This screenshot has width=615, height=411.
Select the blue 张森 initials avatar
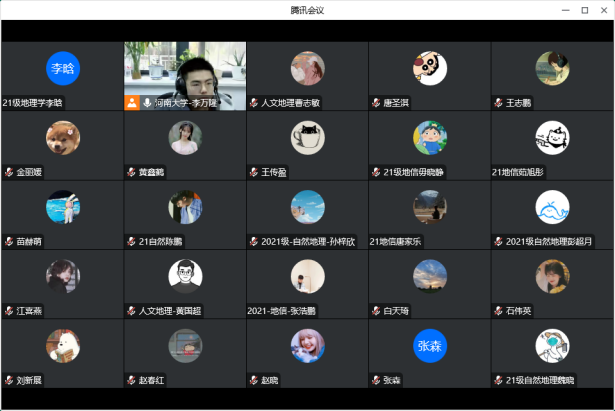tap(430, 346)
